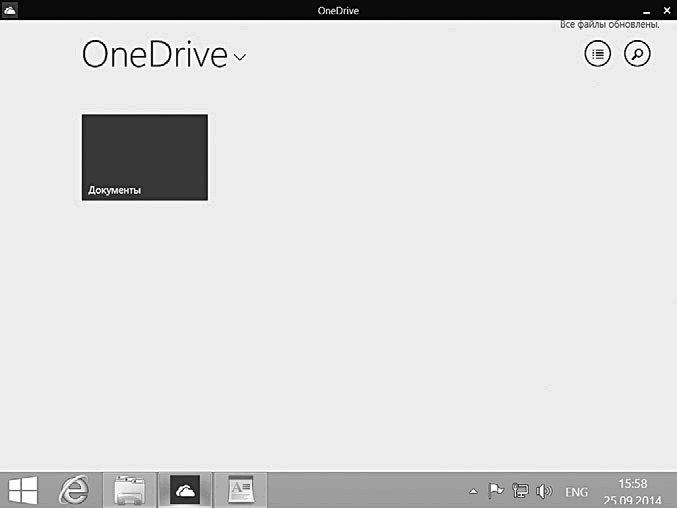The height and width of the screenshot is (508, 677).
Task: Launch Internet Explorer from the taskbar
Action: [74, 490]
